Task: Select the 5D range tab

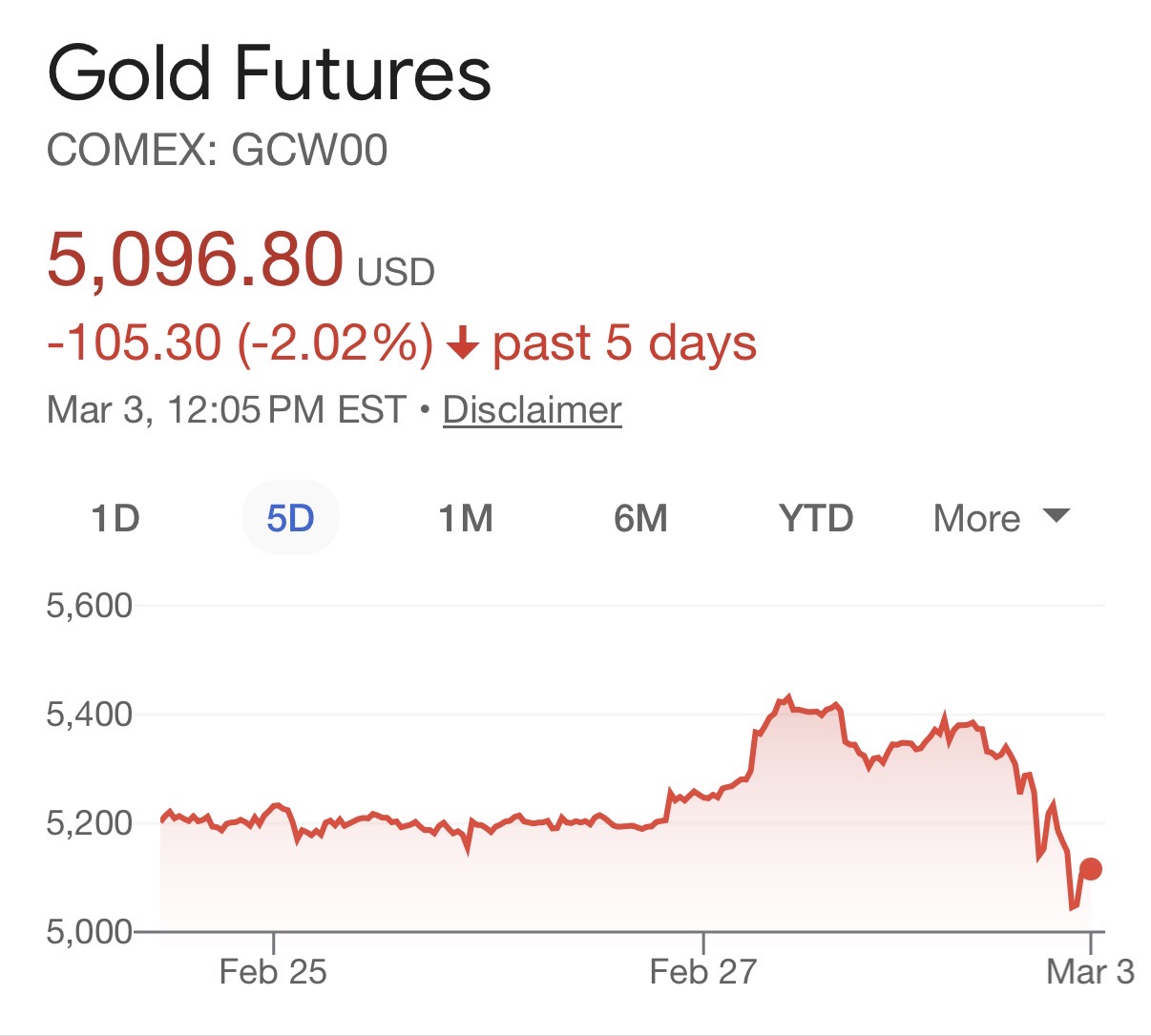Action: point(290,519)
